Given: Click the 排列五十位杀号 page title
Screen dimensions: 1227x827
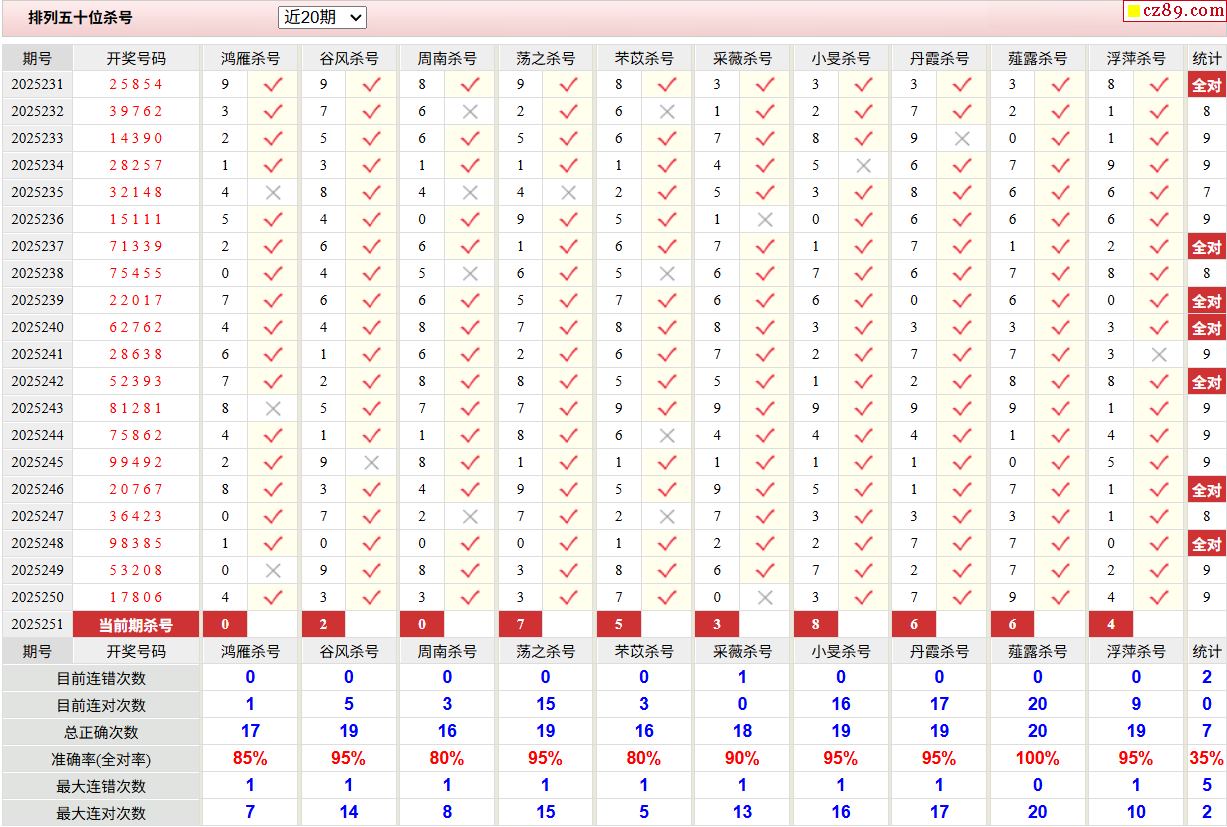Looking at the screenshot, I should tap(80, 18).
